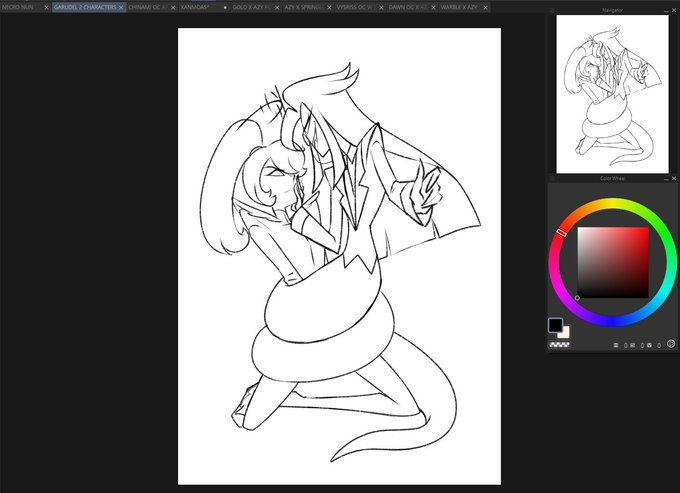
Task: Select the cream sub color swatch
Action: click(x=565, y=333)
